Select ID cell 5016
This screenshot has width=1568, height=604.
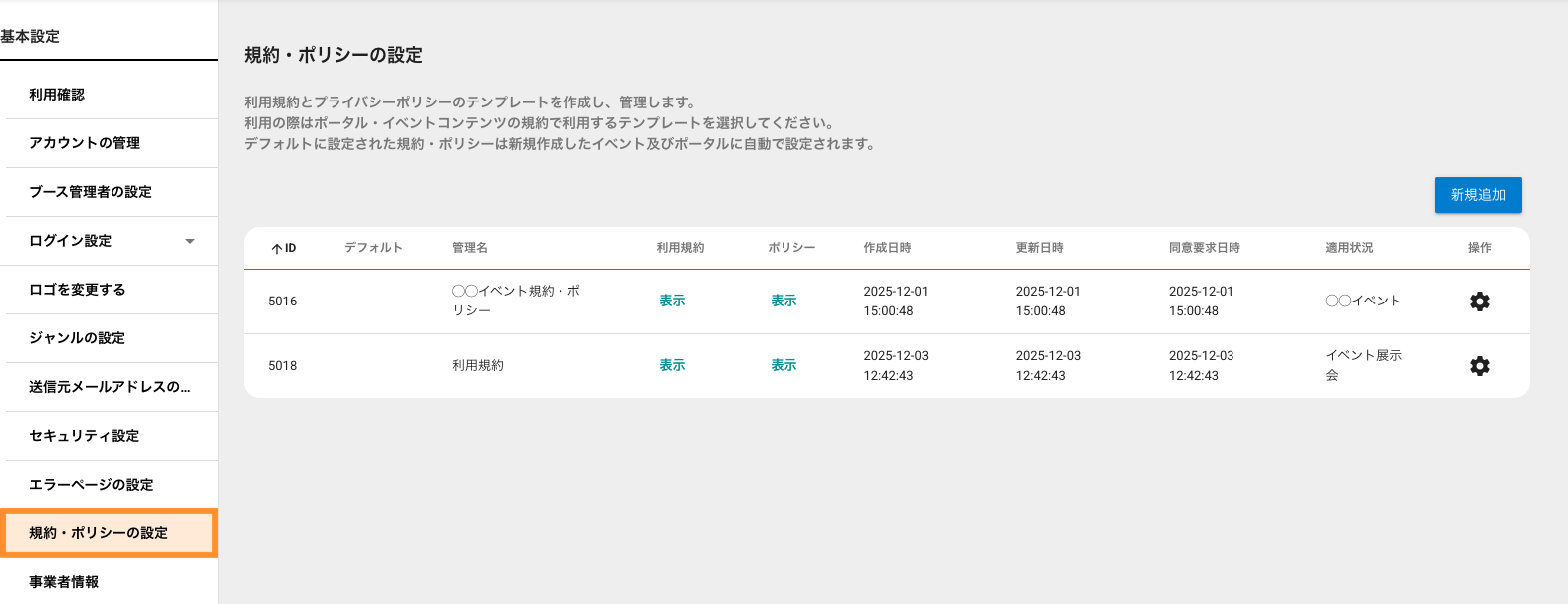click(x=283, y=302)
